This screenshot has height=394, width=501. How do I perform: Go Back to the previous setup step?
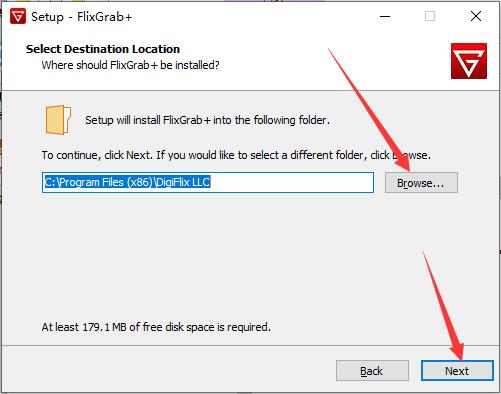(372, 371)
